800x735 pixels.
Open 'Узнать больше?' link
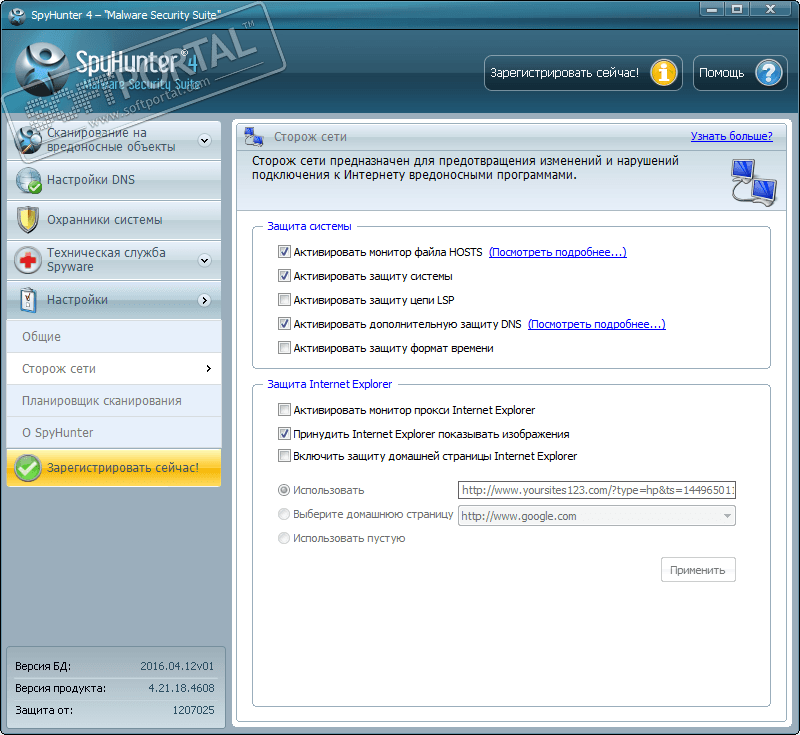(x=731, y=136)
